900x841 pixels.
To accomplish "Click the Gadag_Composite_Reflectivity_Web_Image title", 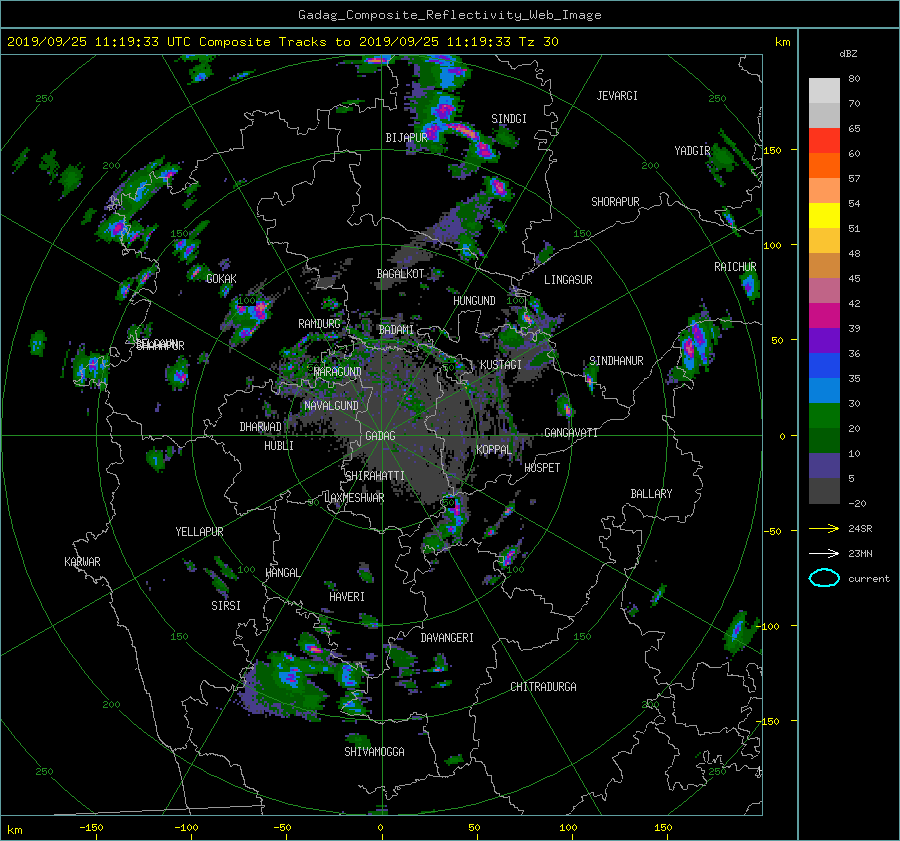I will [449, 15].
